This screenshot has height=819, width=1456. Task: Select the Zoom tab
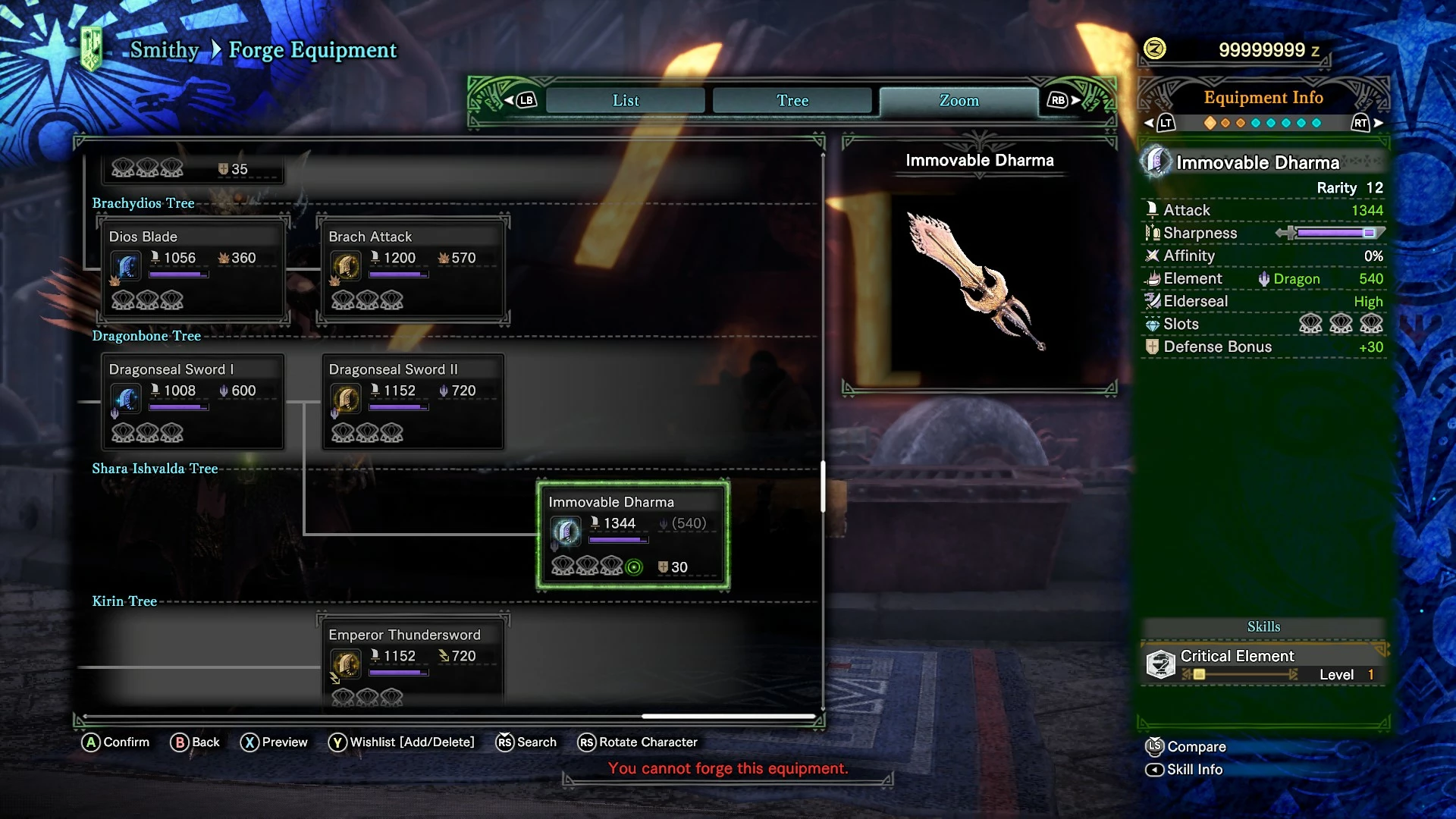coord(959,101)
